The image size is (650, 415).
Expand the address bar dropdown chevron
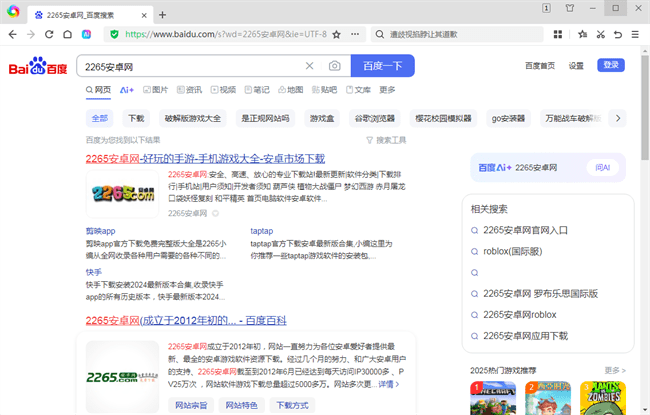[x=355, y=34]
